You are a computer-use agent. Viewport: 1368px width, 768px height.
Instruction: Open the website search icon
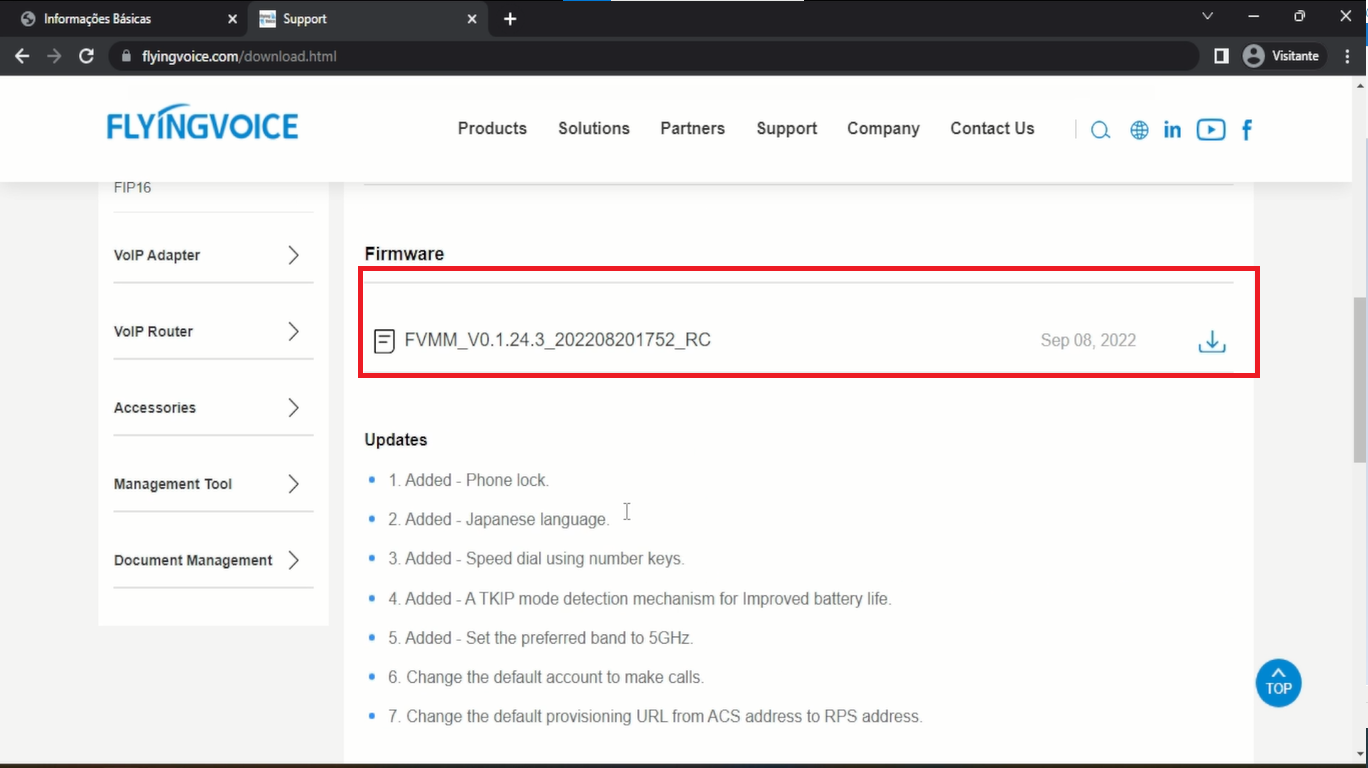tap(1100, 130)
